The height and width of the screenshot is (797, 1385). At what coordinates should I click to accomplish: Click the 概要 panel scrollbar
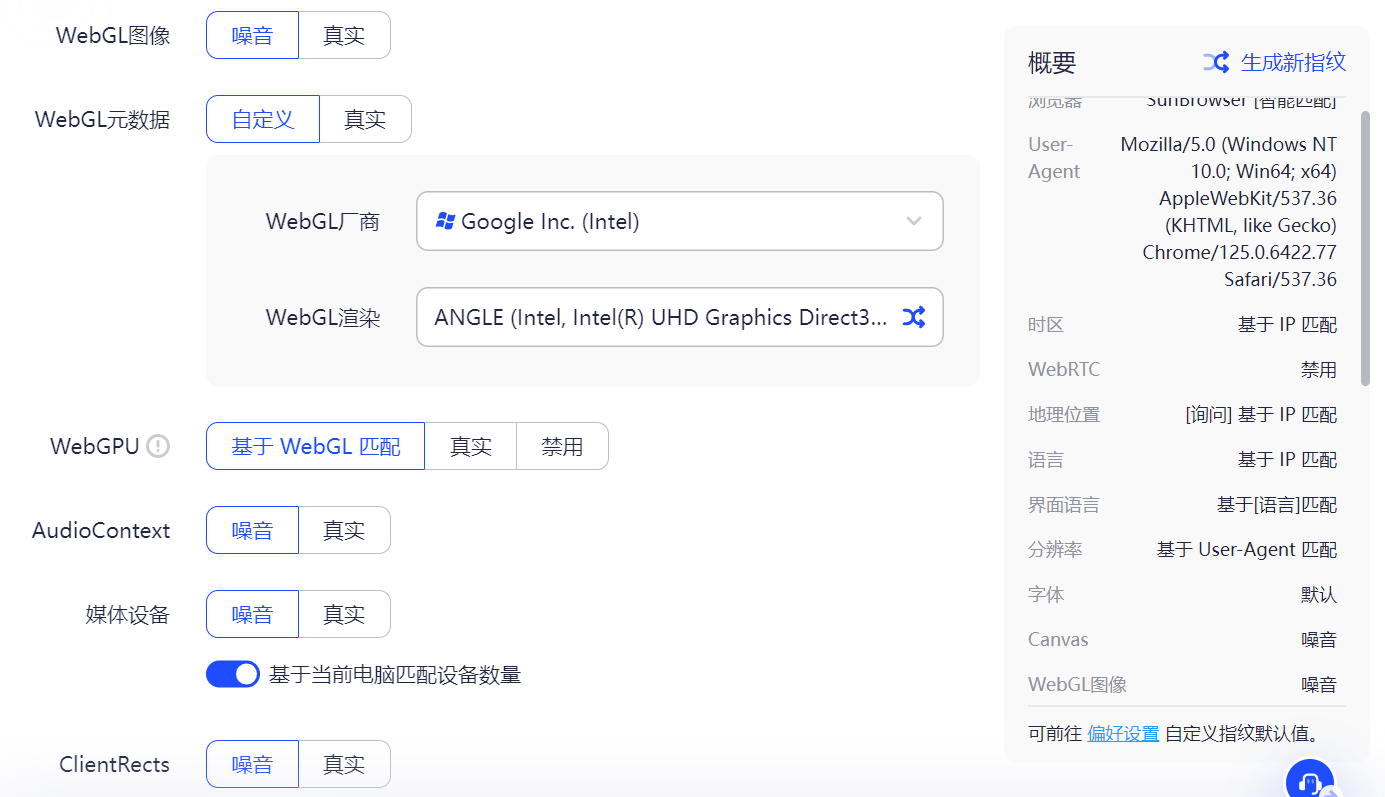[1365, 249]
